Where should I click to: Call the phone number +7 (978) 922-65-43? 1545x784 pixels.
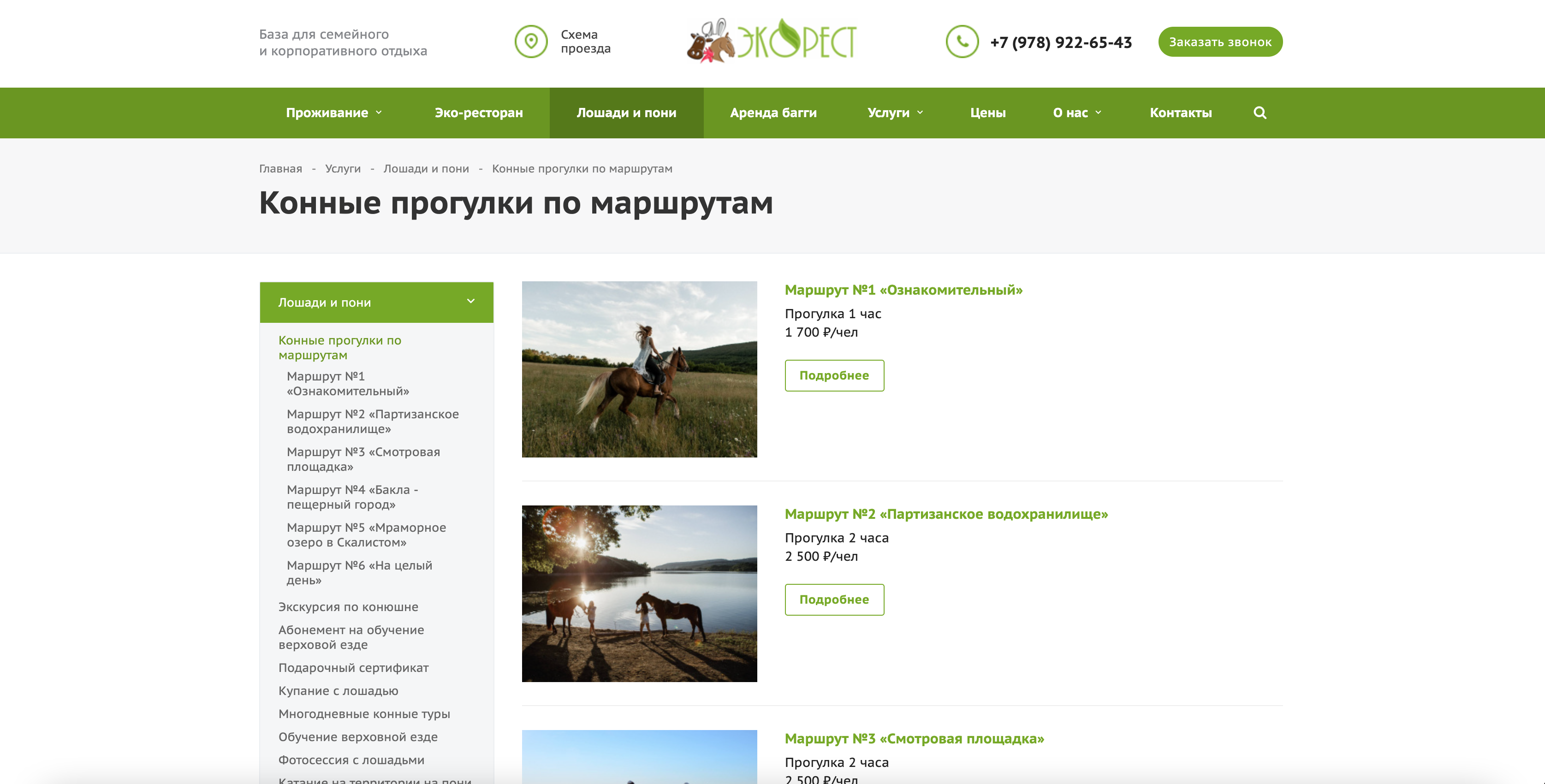click(1060, 42)
